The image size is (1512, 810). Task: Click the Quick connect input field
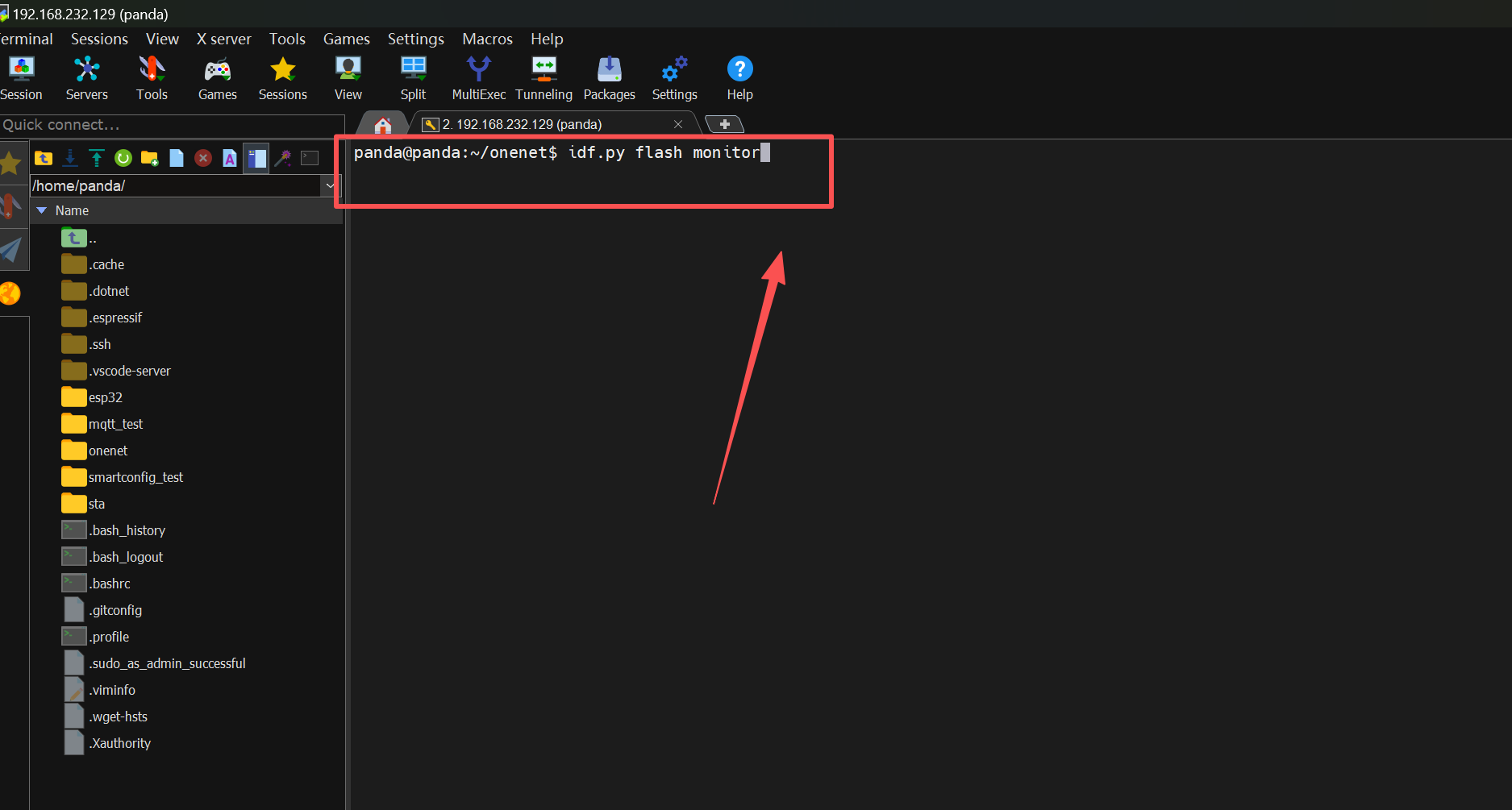[172, 125]
